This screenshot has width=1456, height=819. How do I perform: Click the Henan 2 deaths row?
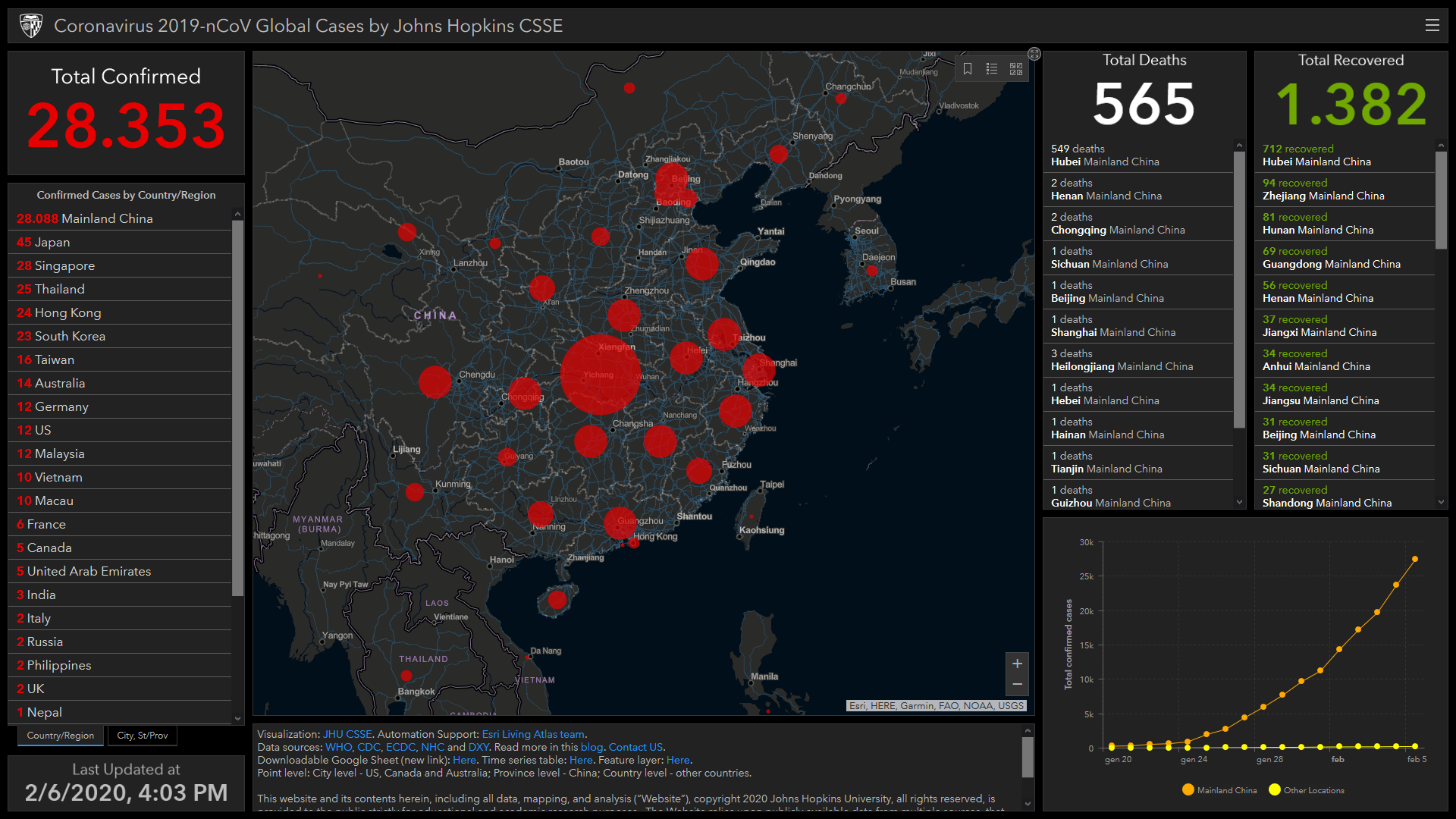click(1138, 190)
